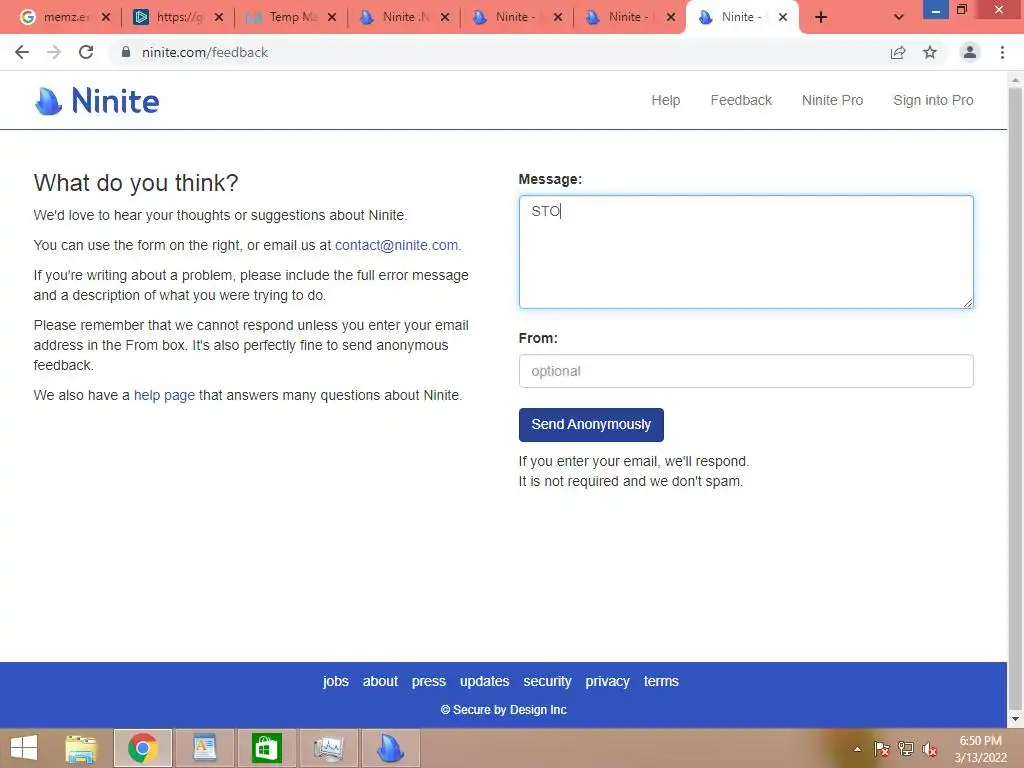Open the document editor taskbar icon
The height and width of the screenshot is (768, 1024).
coord(204,748)
